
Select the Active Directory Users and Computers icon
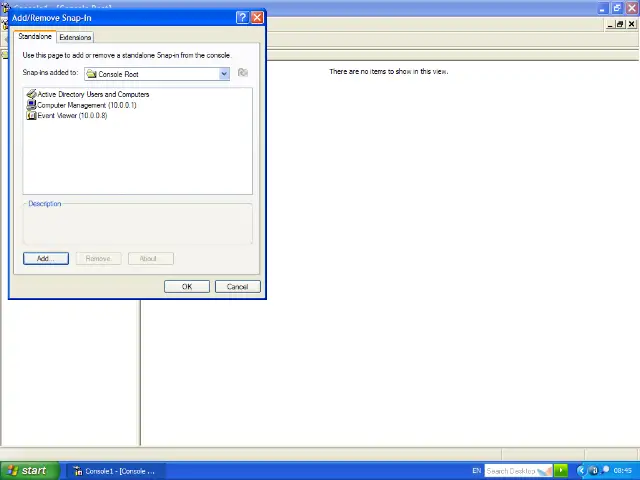(x=31, y=94)
